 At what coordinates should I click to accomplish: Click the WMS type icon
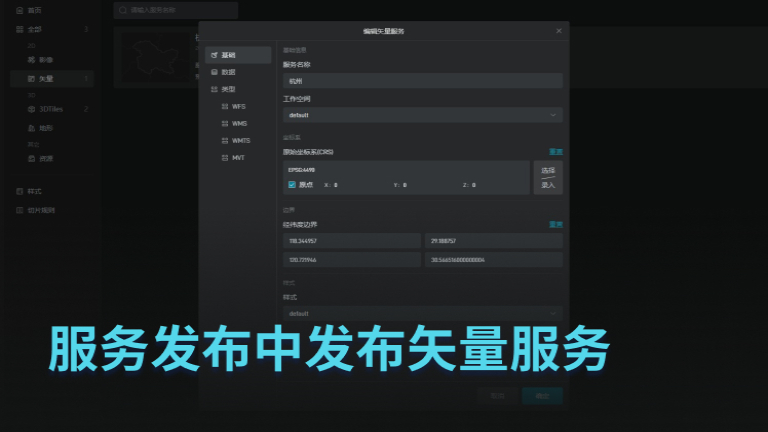coord(224,123)
